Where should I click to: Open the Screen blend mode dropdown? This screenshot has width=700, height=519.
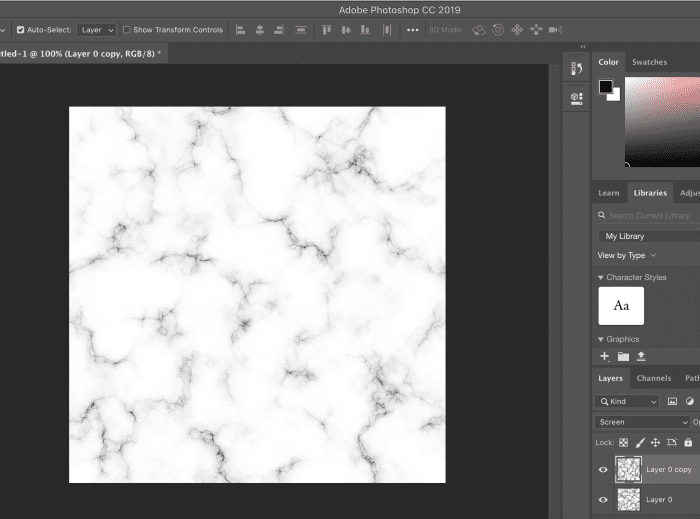[x=642, y=422]
